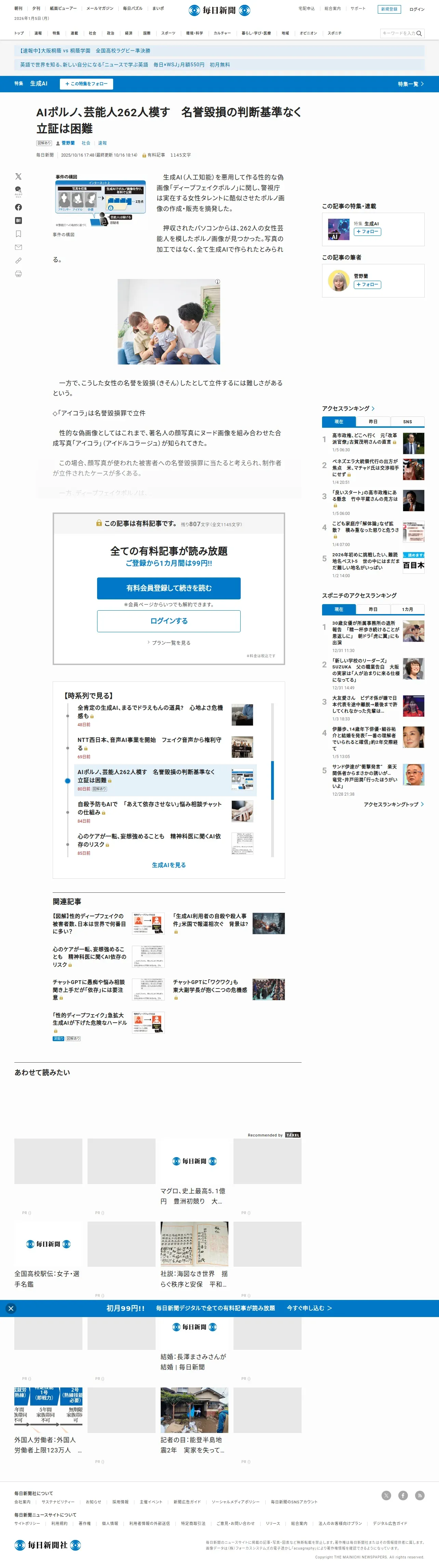Open X account in footer

tap(386, 1496)
